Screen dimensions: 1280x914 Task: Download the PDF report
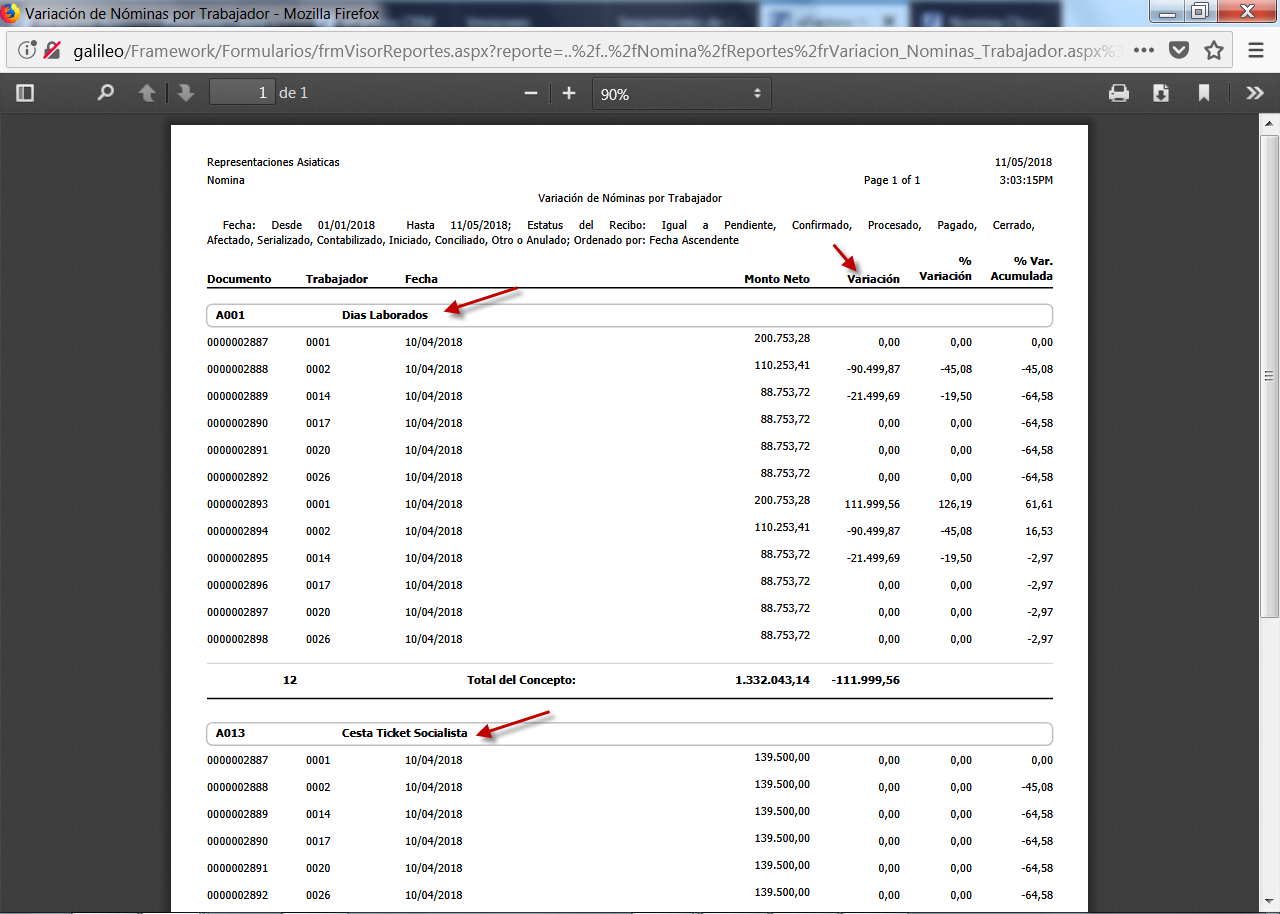[1161, 93]
